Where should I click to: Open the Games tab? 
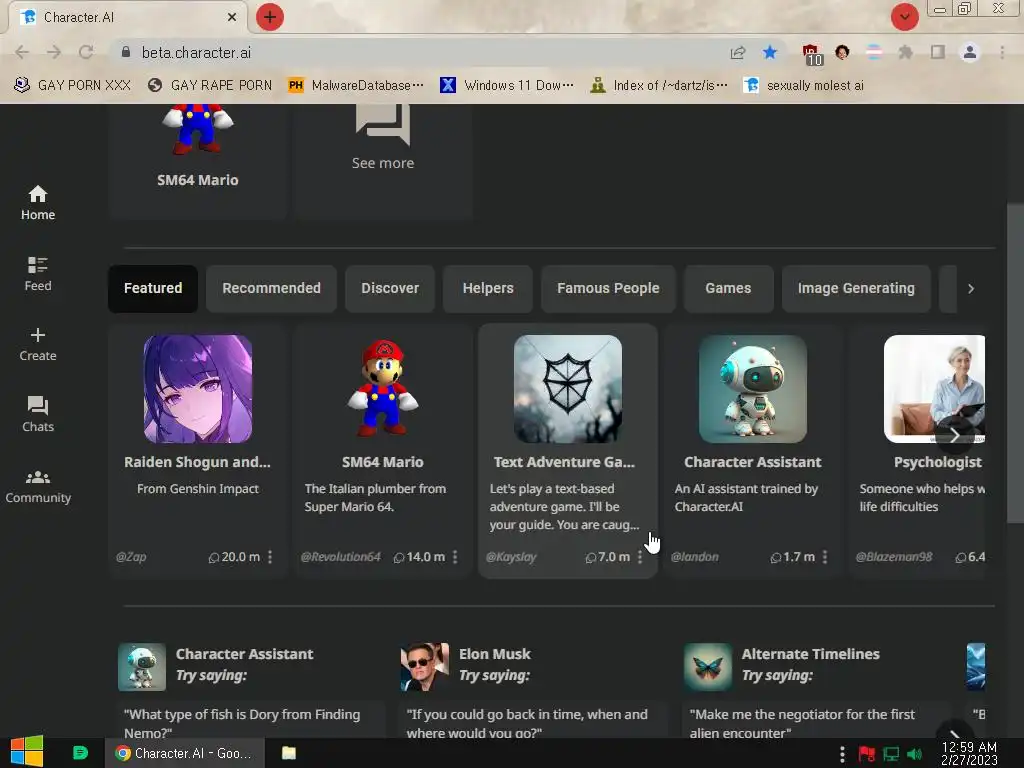tap(728, 288)
